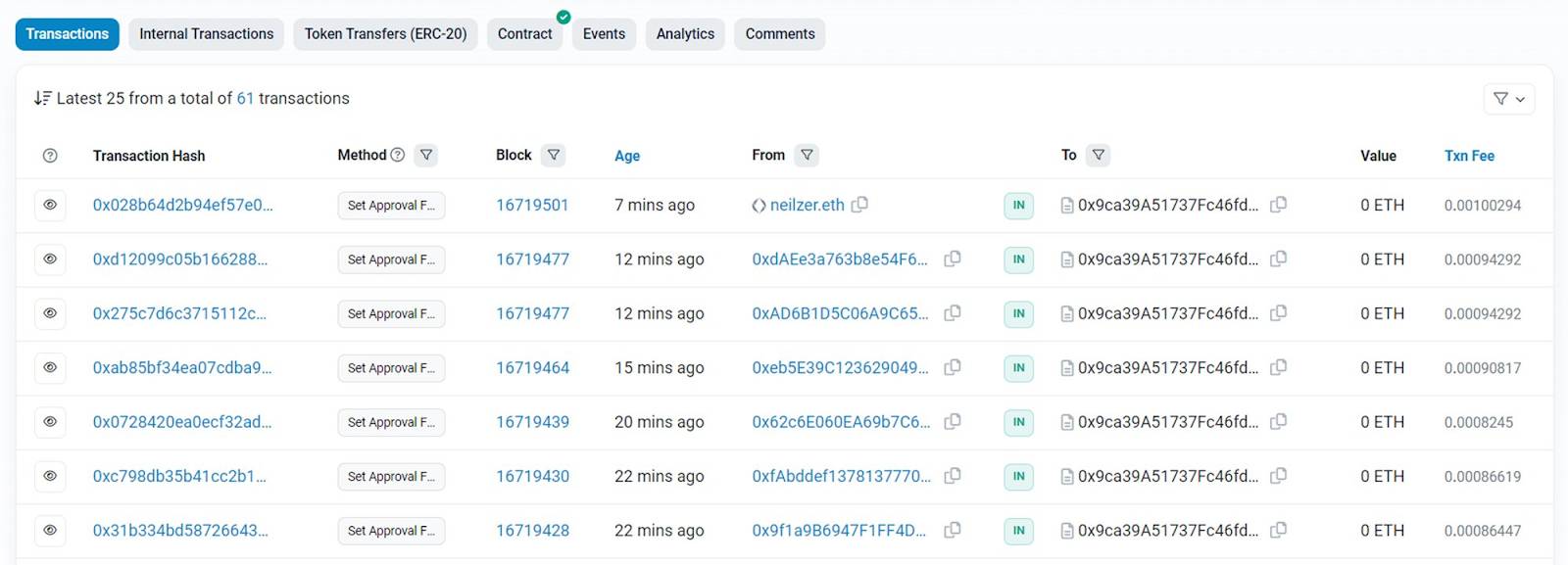Open transaction hash 0x275c7d6c3715112c

click(179, 314)
